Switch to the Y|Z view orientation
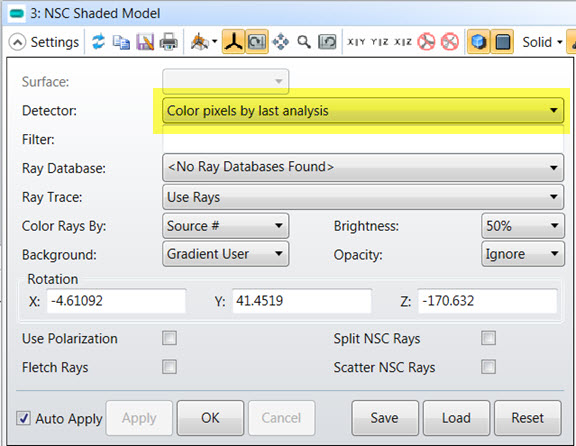 click(x=379, y=42)
